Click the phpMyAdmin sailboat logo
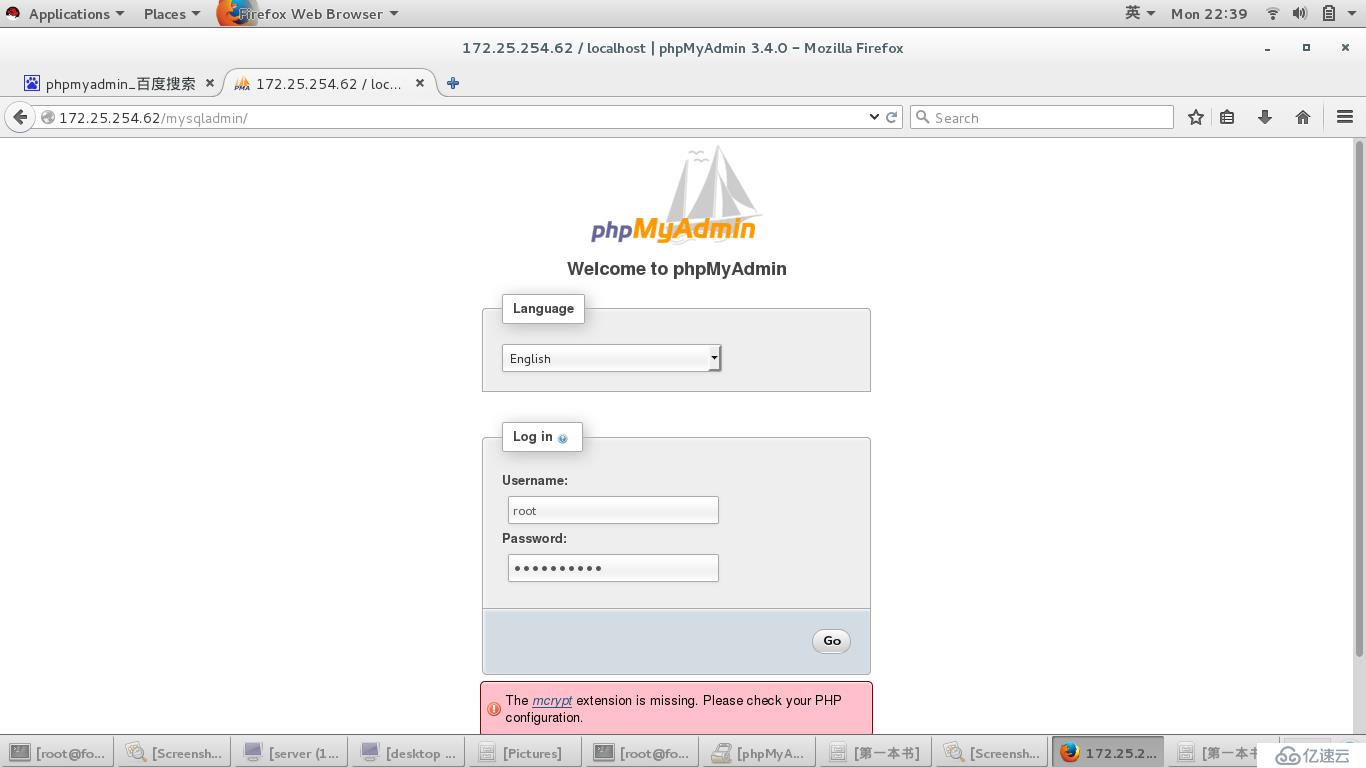Viewport: 1366px width, 768px height. (x=675, y=195)
